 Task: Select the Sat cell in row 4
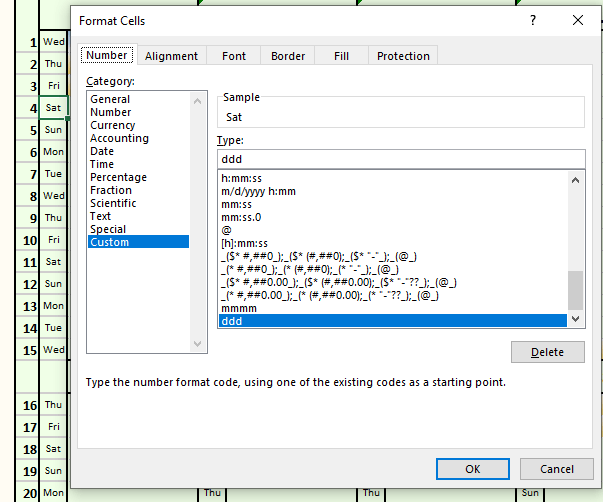pyautogui.click(x=53, y=108)
